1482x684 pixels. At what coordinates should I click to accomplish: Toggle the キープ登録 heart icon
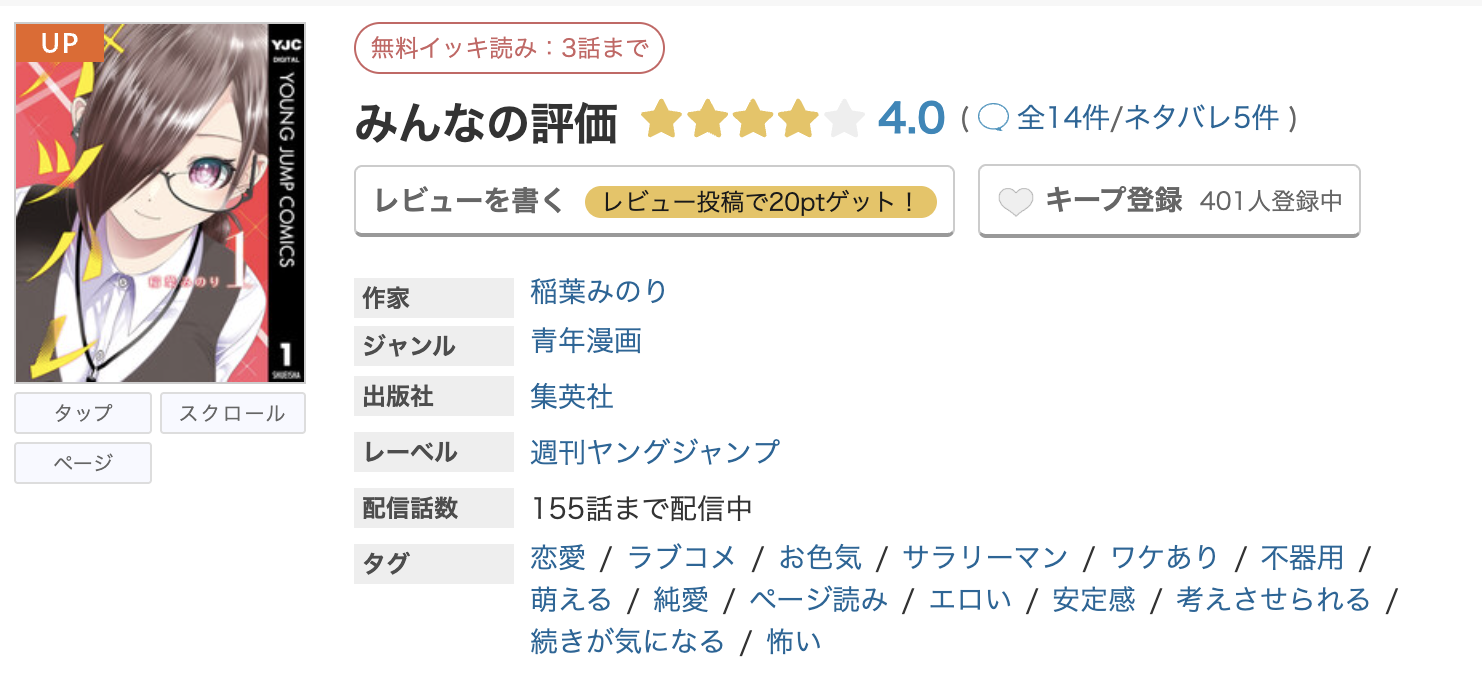1016,200
